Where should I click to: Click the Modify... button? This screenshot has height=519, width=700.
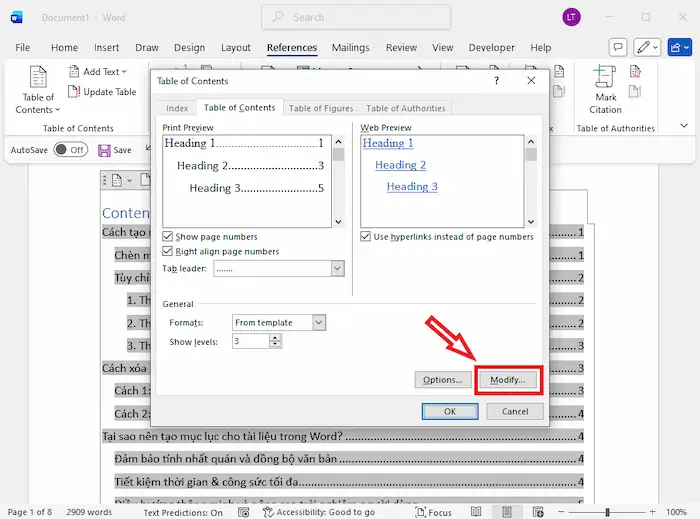tap(508, 380)
